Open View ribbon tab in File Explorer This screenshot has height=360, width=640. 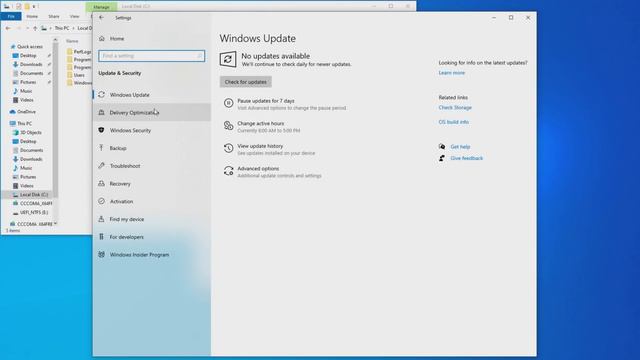click(x=74, y=16)
